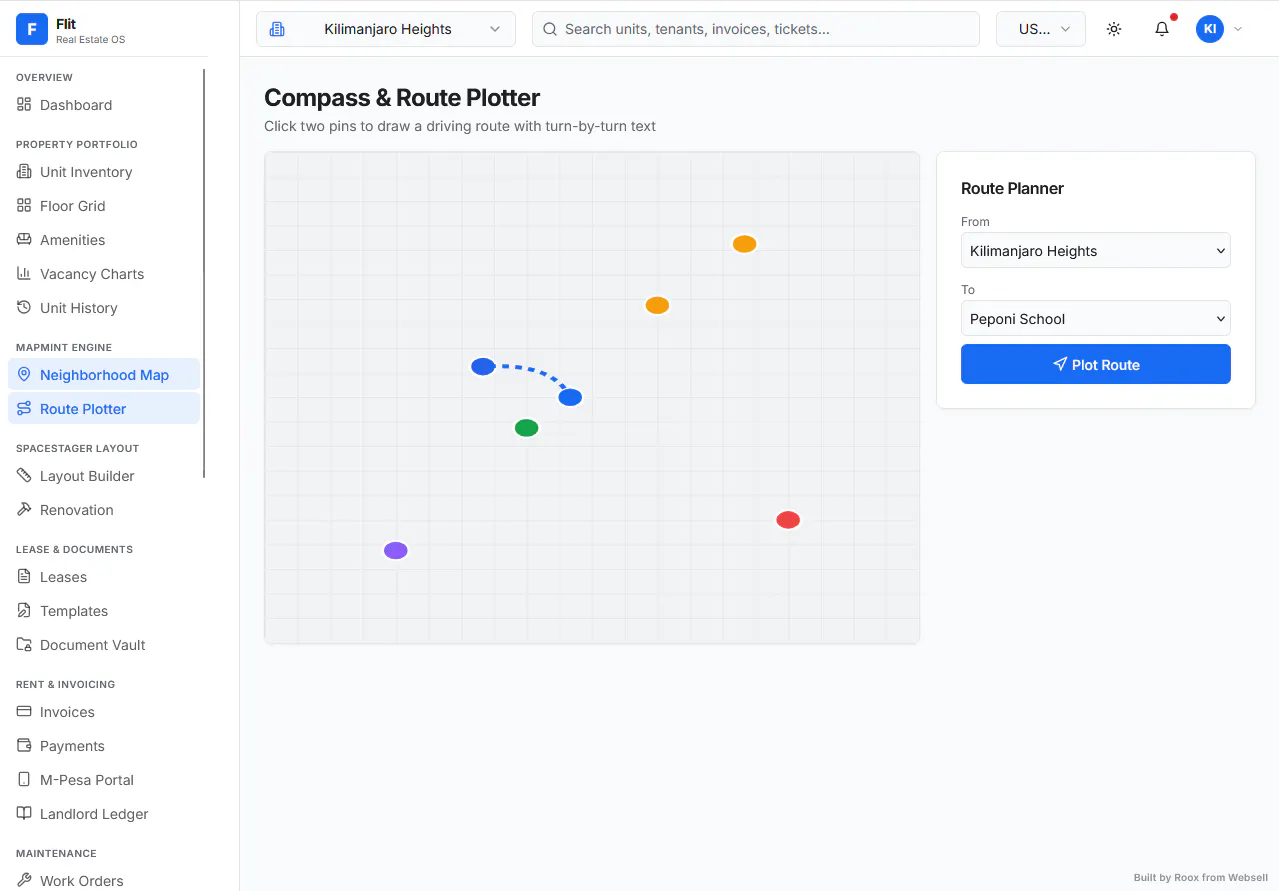
Task: Focus the search units and tenants field
Action: (x=756, y=29)
